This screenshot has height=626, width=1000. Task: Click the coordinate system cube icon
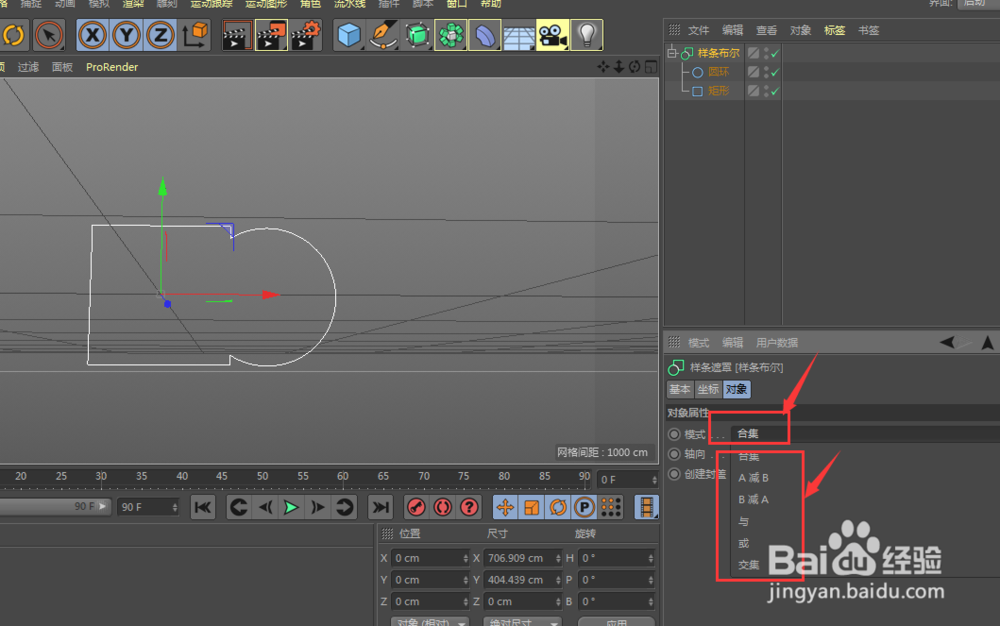[x=195, y=36]
